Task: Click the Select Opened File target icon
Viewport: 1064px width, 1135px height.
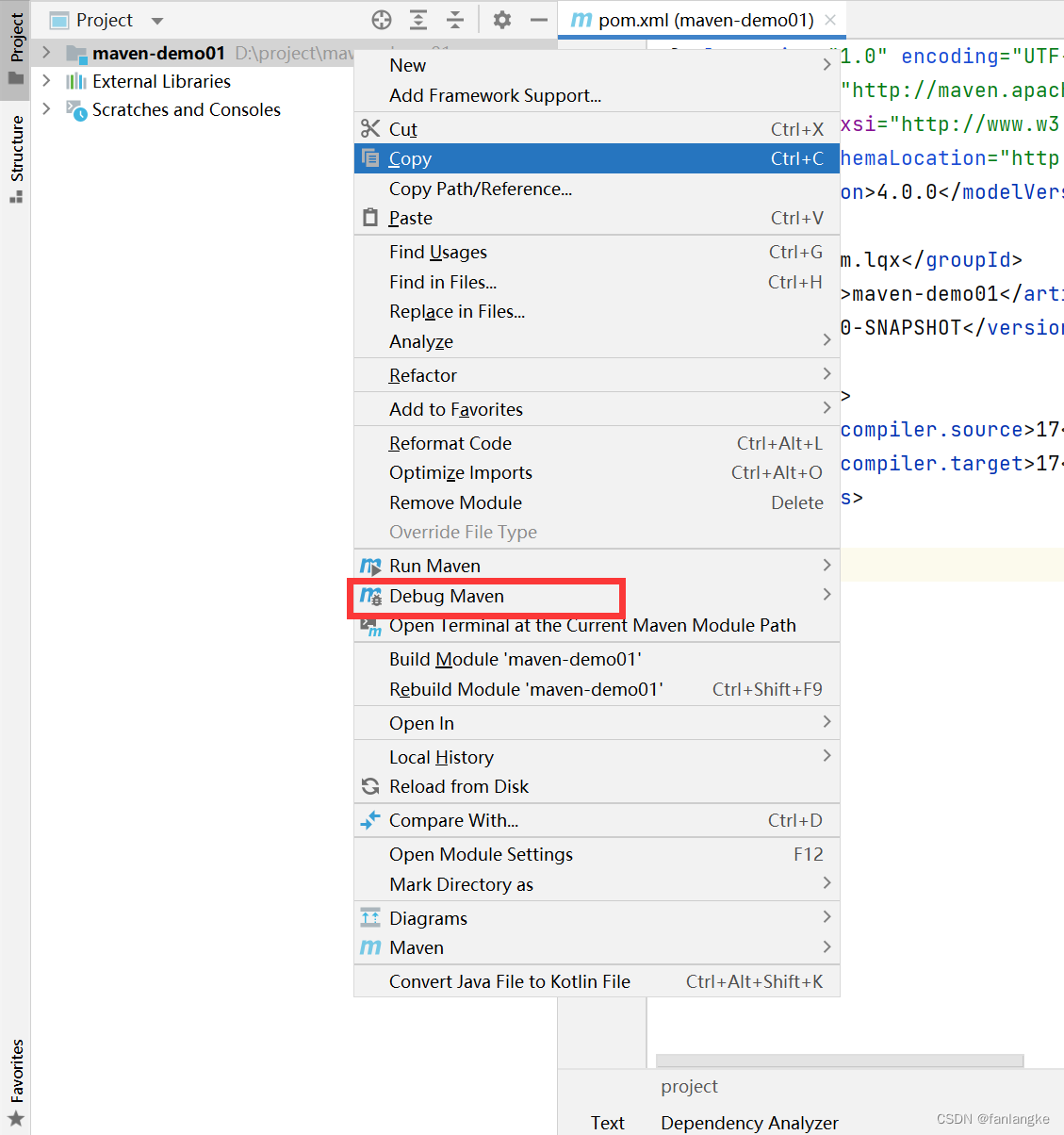Action: click(x=382, y=20)
